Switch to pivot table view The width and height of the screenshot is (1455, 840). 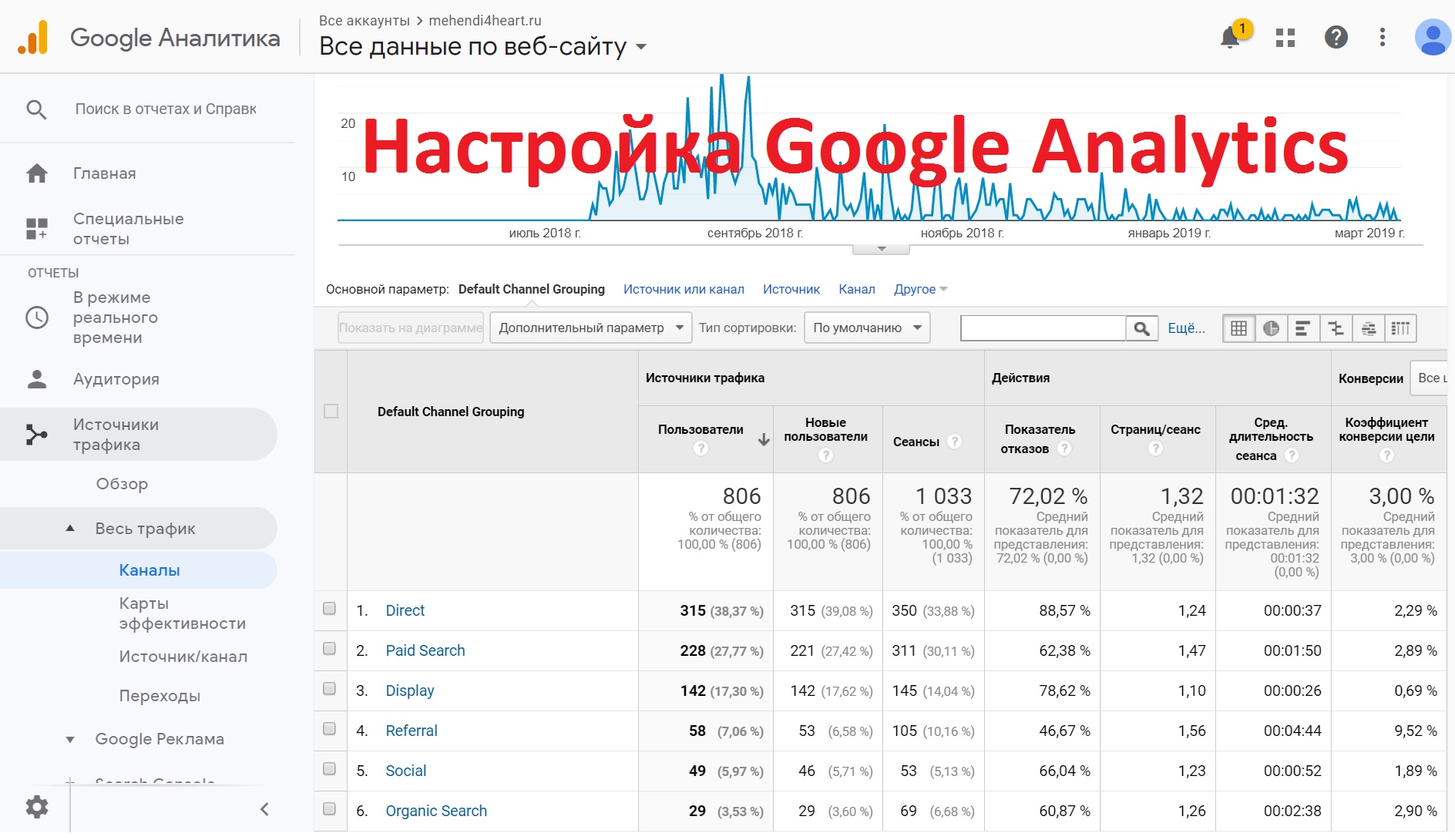1400,328
